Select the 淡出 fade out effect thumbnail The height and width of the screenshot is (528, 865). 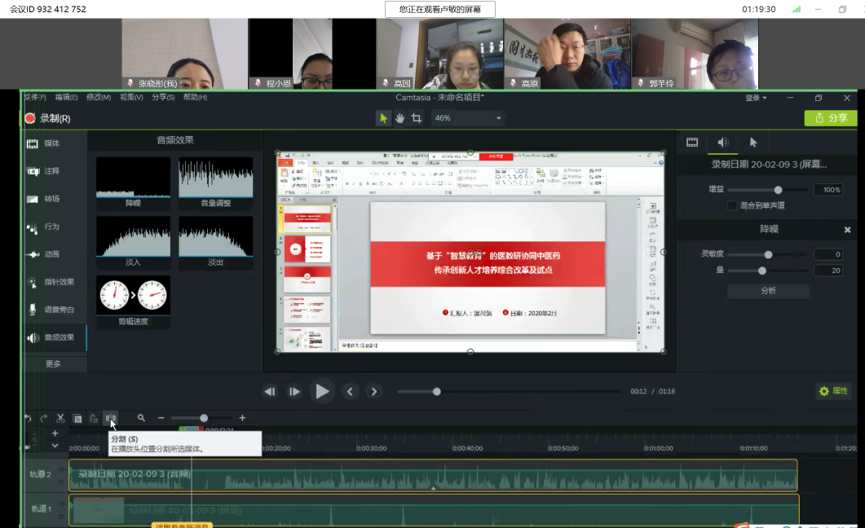[216, 242]
